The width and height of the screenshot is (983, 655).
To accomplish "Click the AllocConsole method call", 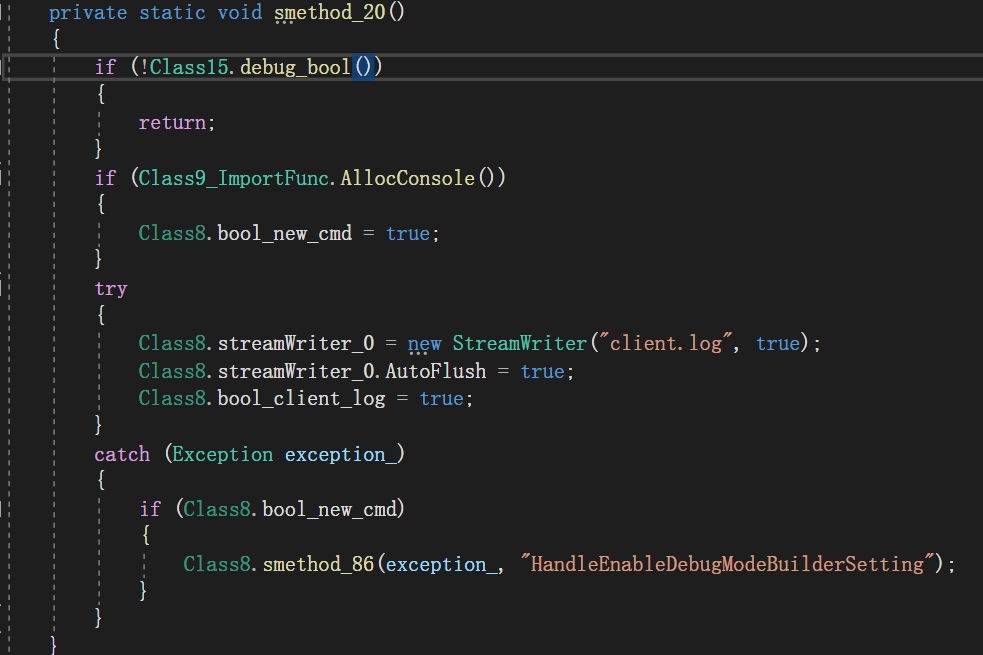I will click(x=407, y=178).
